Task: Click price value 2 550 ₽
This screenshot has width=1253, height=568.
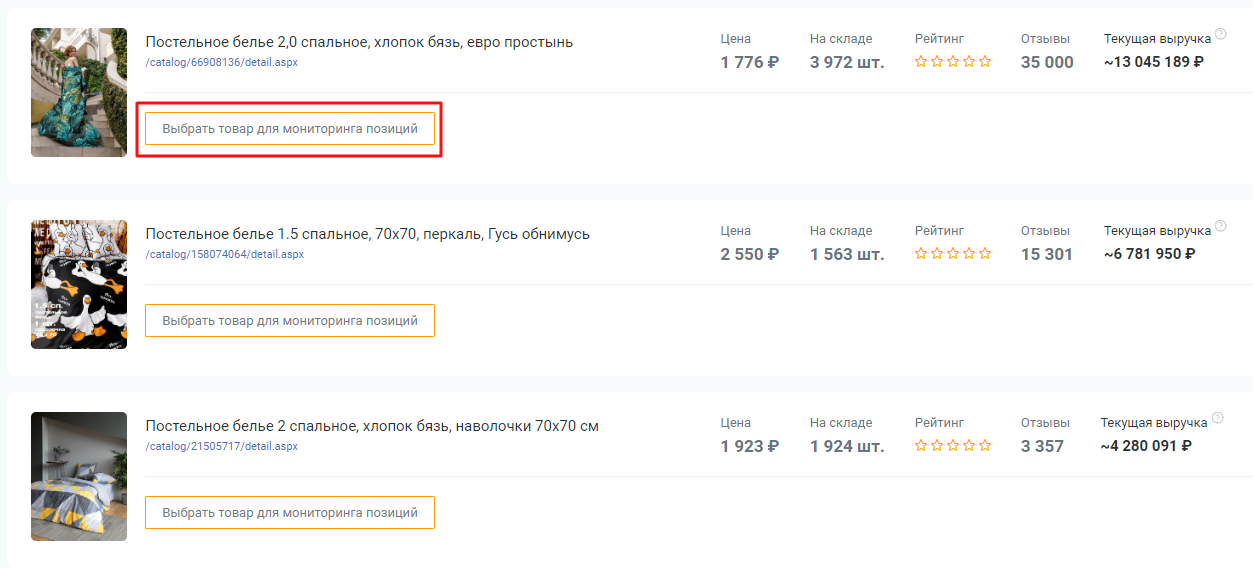Action: (750, 254)
